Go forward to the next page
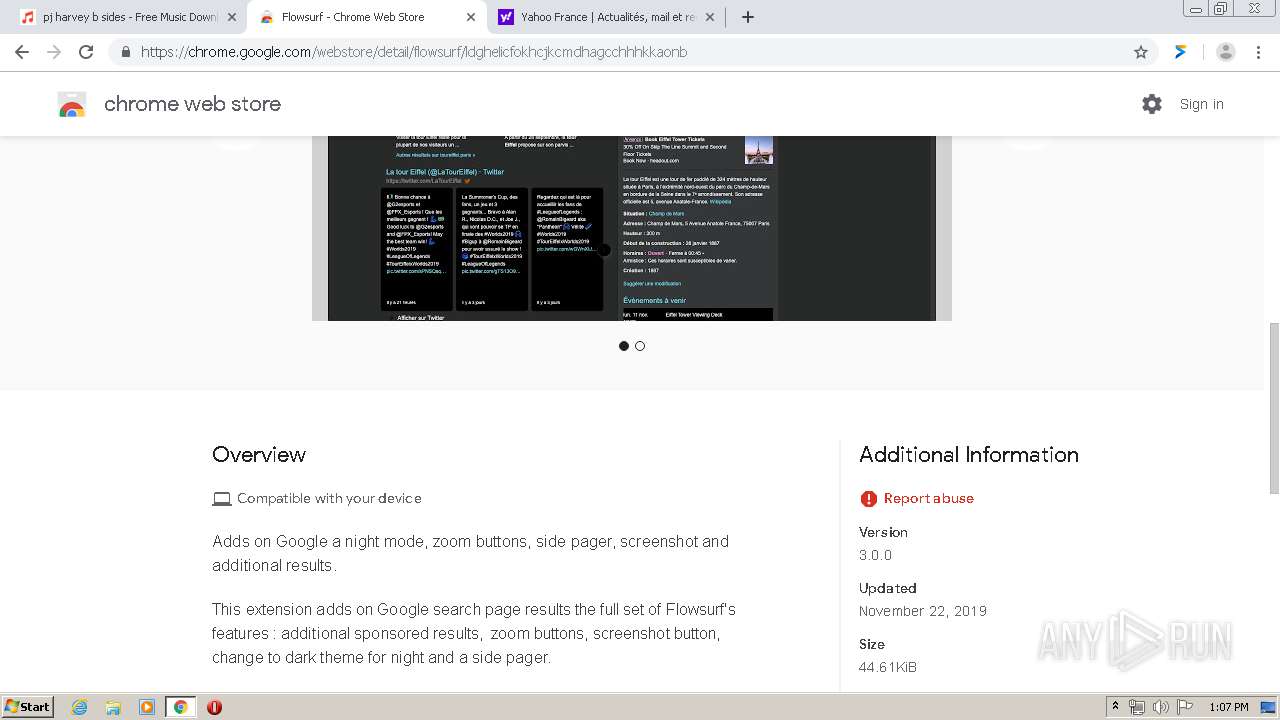Screen dimensions: 1280x720 pos(54,52)
